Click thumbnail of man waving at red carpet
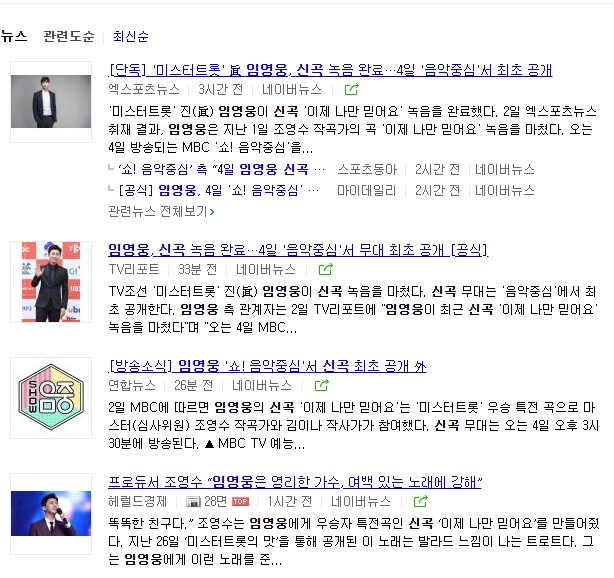Viewport: 614px width, 578px height. pyautogui.click(x=51, y=282)
